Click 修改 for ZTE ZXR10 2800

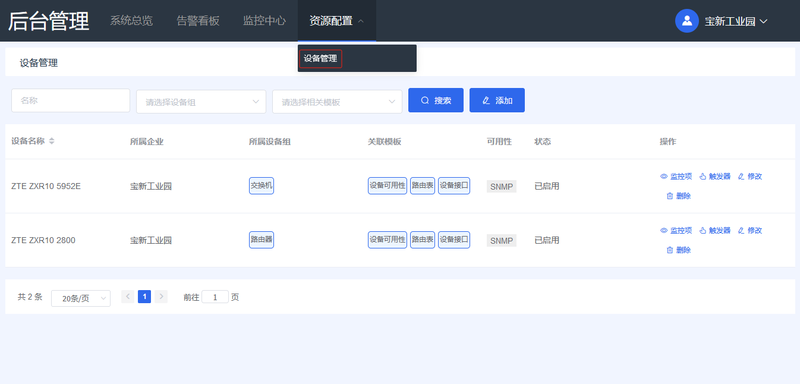[x=750, y=231]
